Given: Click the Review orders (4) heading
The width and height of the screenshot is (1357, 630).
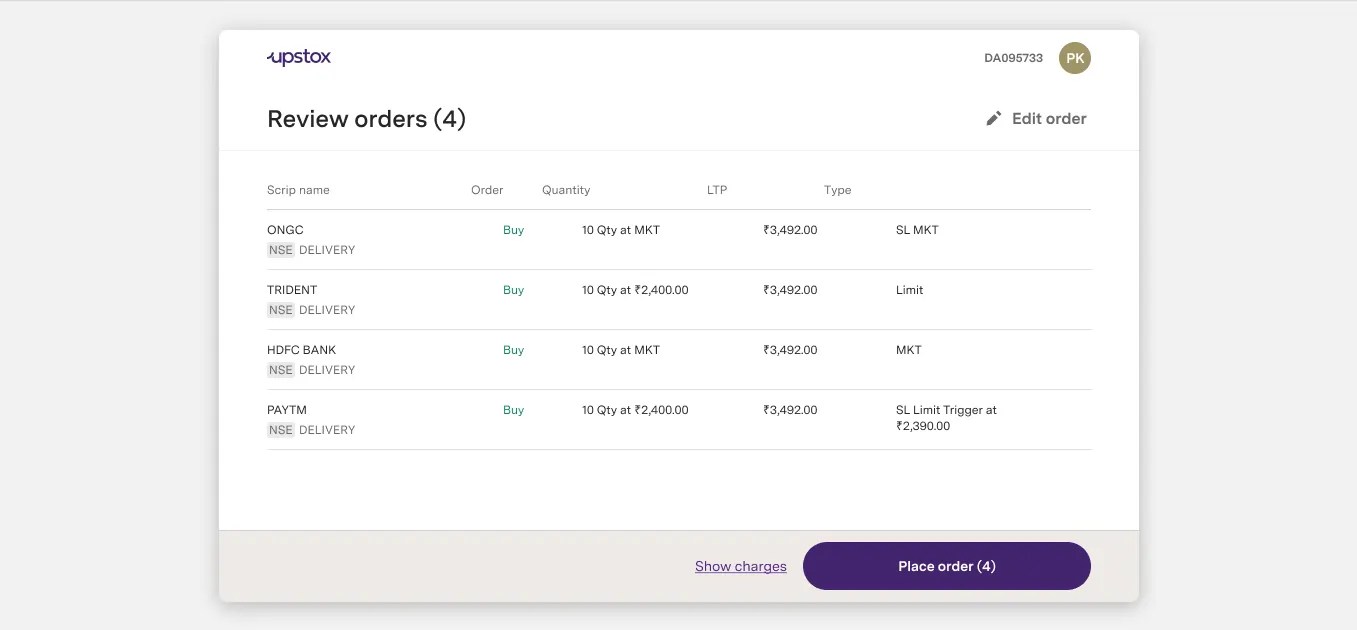Looking at the screenshot, I should 366,118.
